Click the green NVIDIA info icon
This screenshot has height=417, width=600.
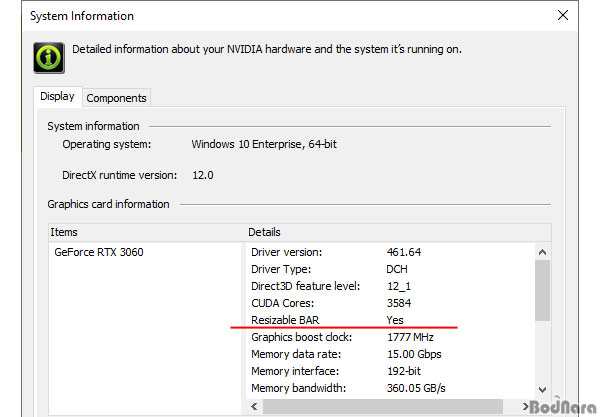(49, 58)
